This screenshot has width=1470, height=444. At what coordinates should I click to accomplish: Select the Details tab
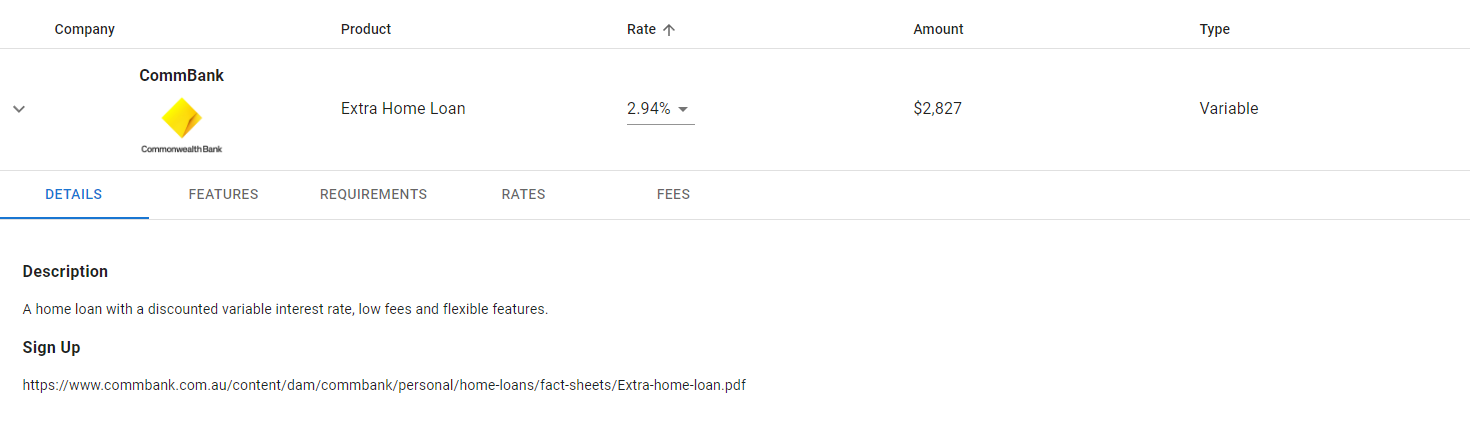(x=74, y=194)
